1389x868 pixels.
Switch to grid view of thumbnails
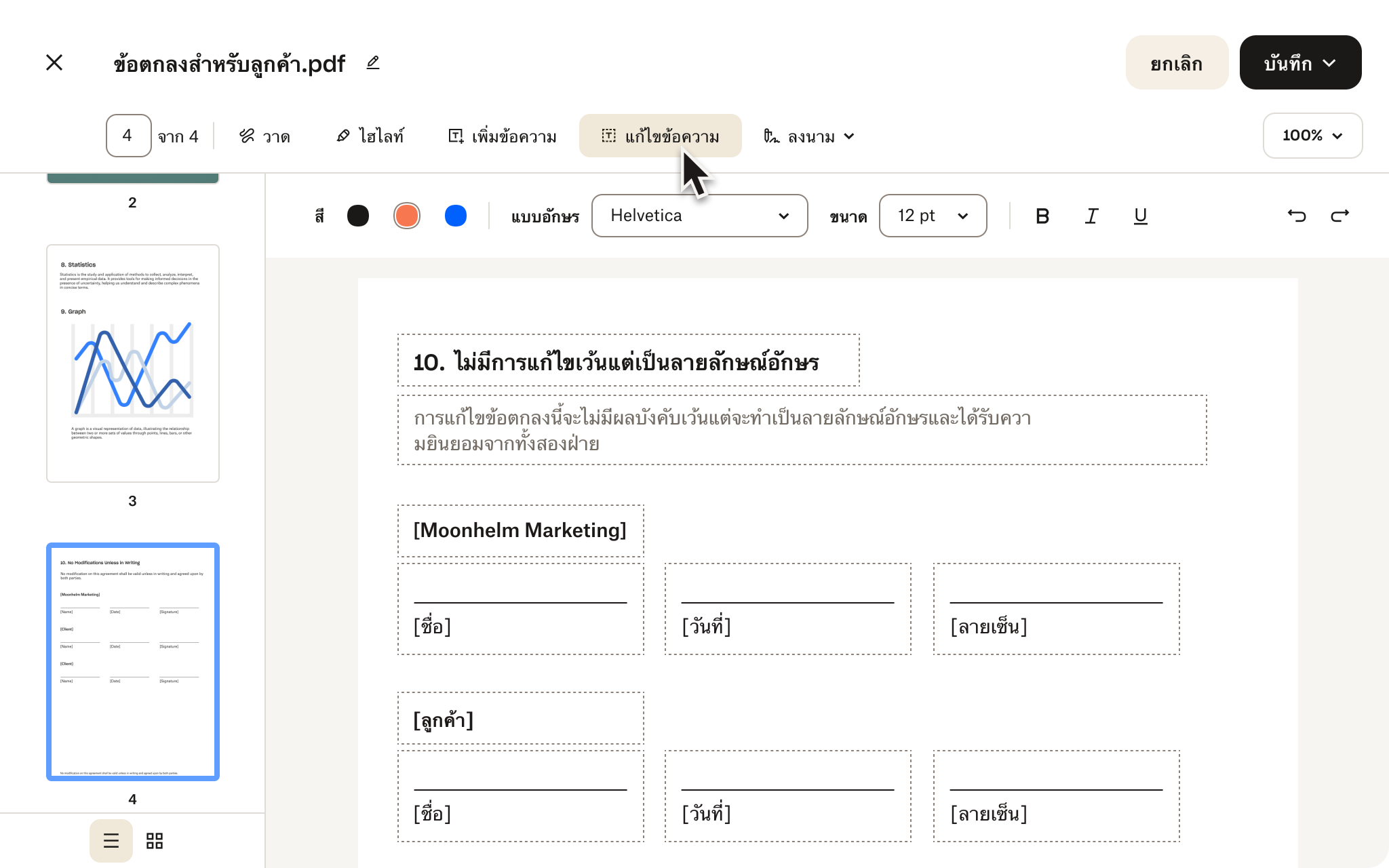[x=155, y=841]
